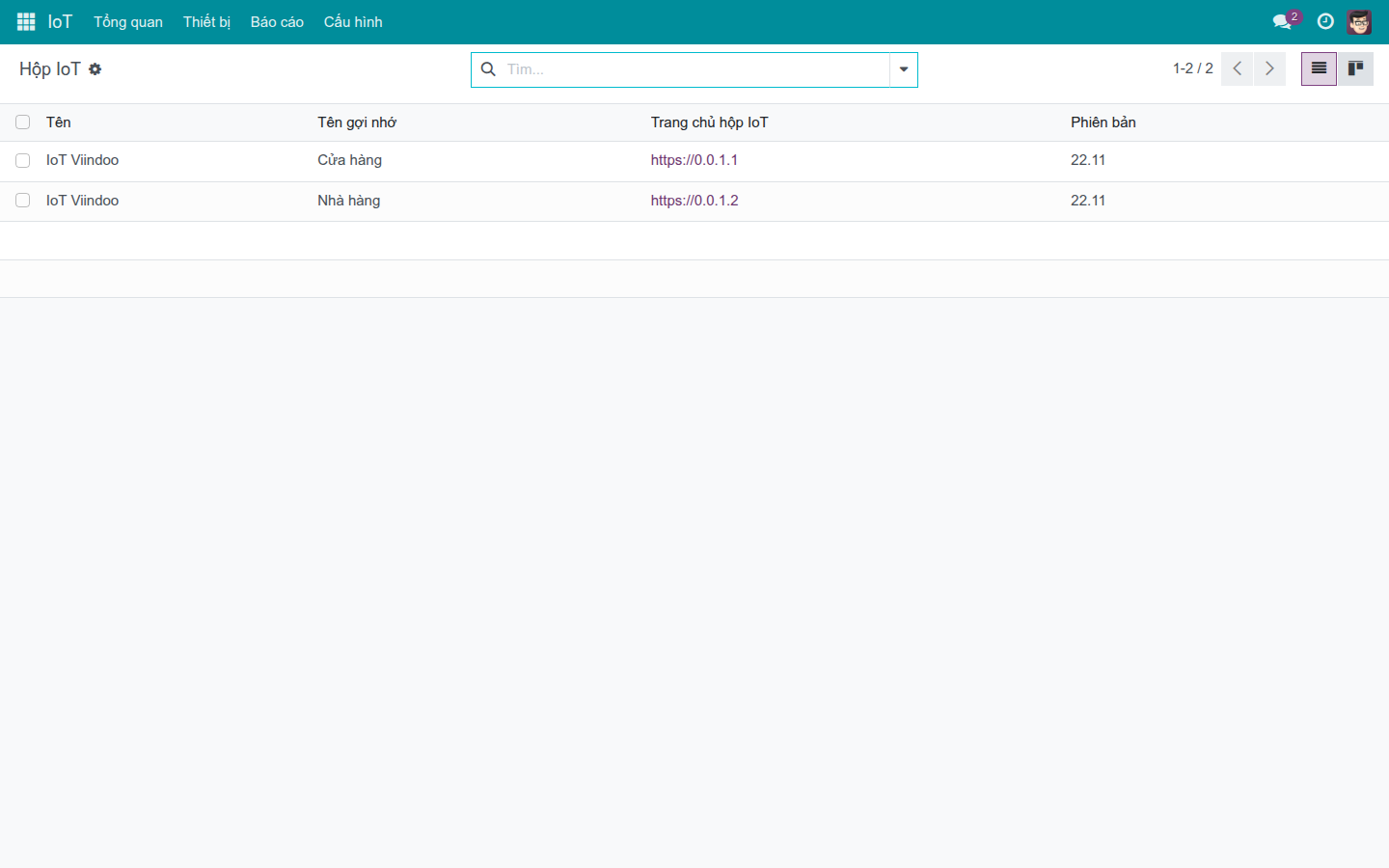Switch to list view

(x=1319, y=68)
